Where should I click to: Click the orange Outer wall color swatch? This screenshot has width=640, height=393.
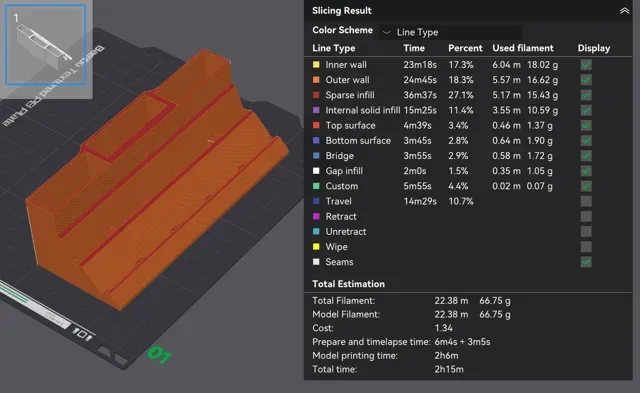[x=316, y=80]
